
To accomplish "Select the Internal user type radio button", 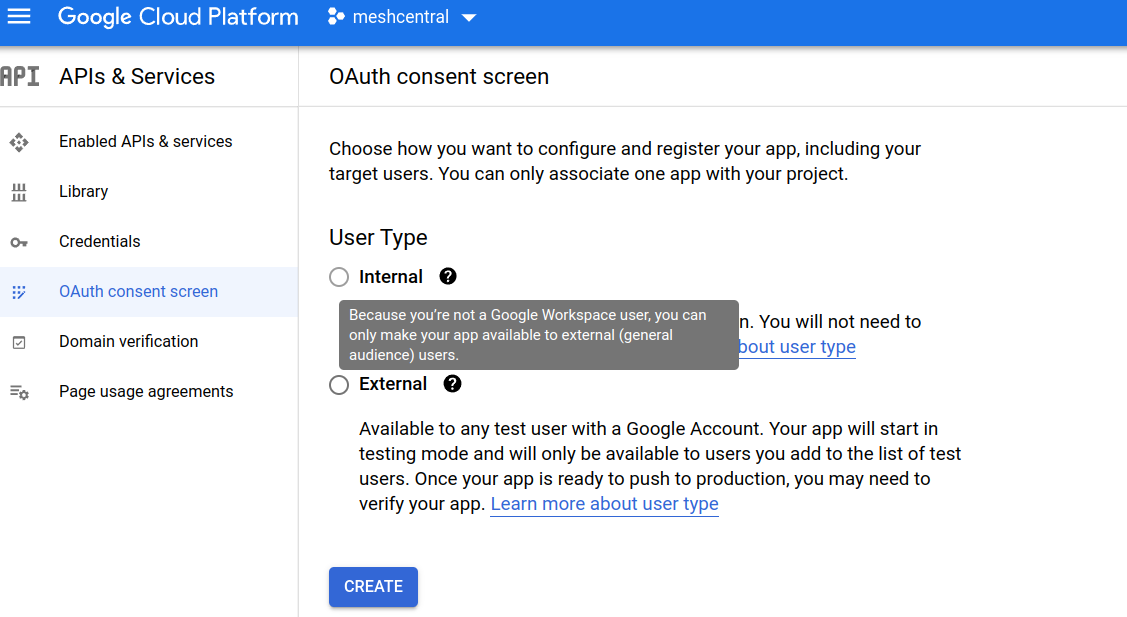I will coord(339,277).
